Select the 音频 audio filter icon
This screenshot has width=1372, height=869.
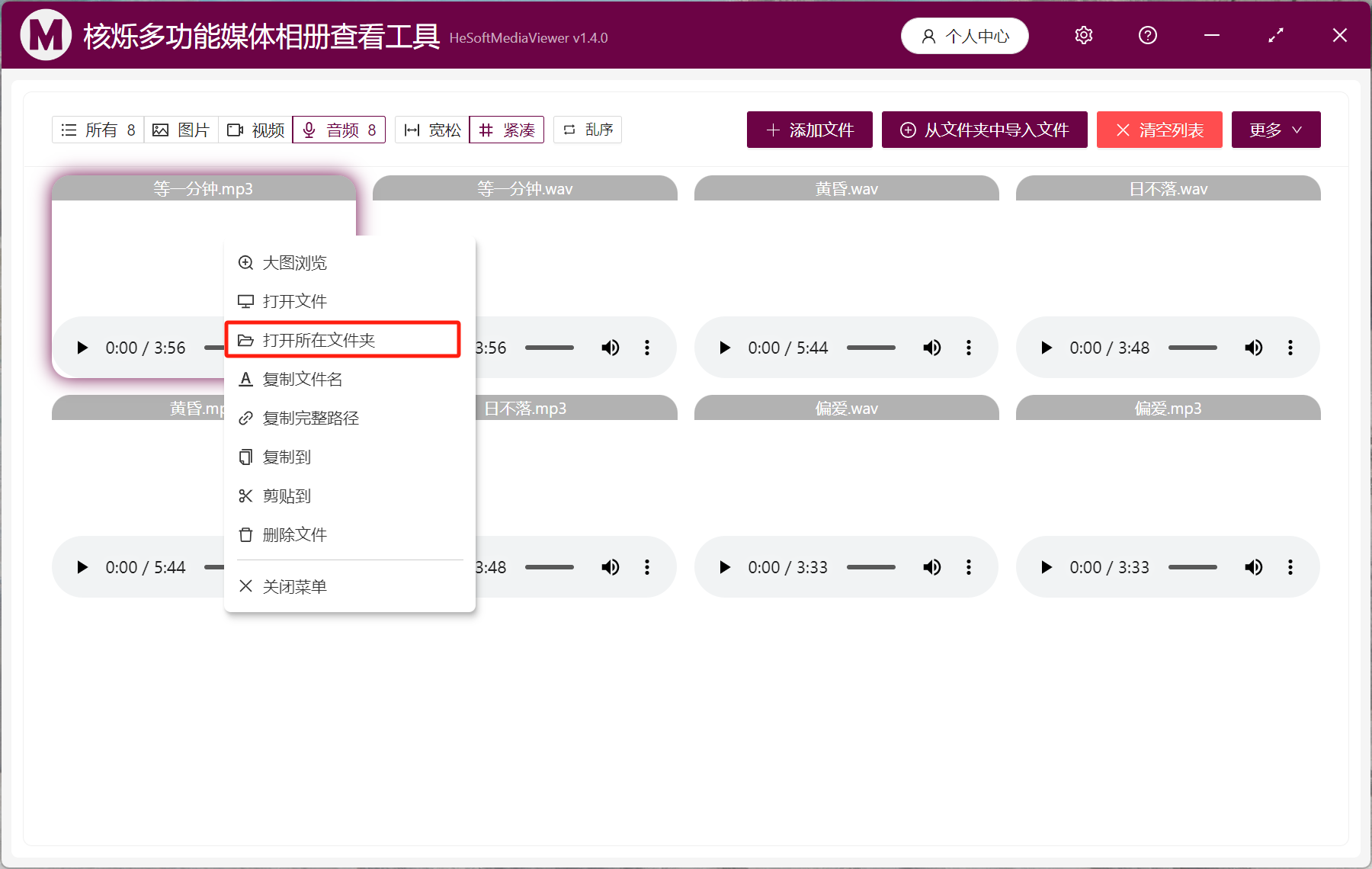pos(309,130)
